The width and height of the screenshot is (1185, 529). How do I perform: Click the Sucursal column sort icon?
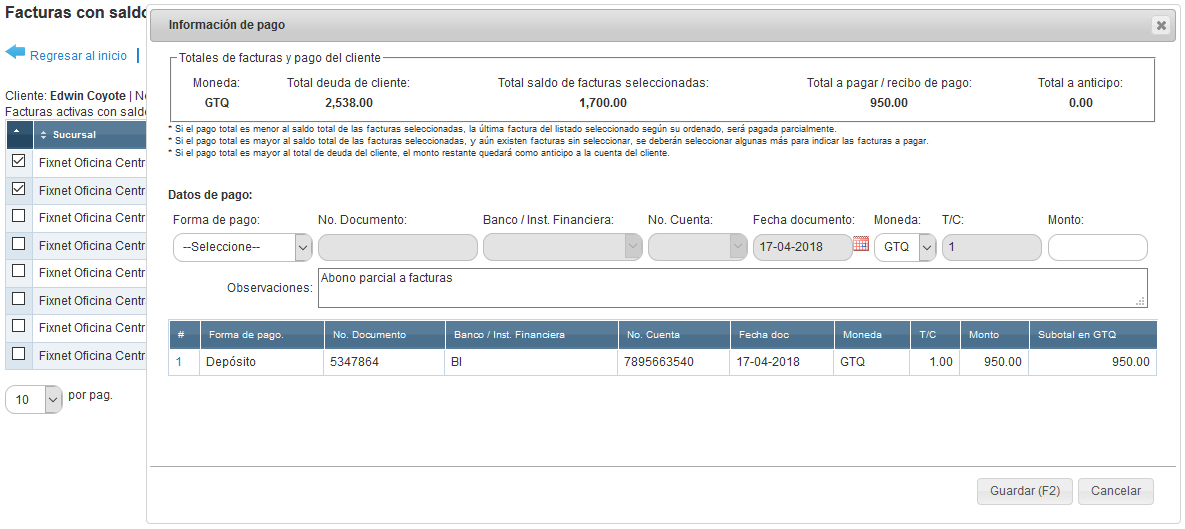(44, 135)
